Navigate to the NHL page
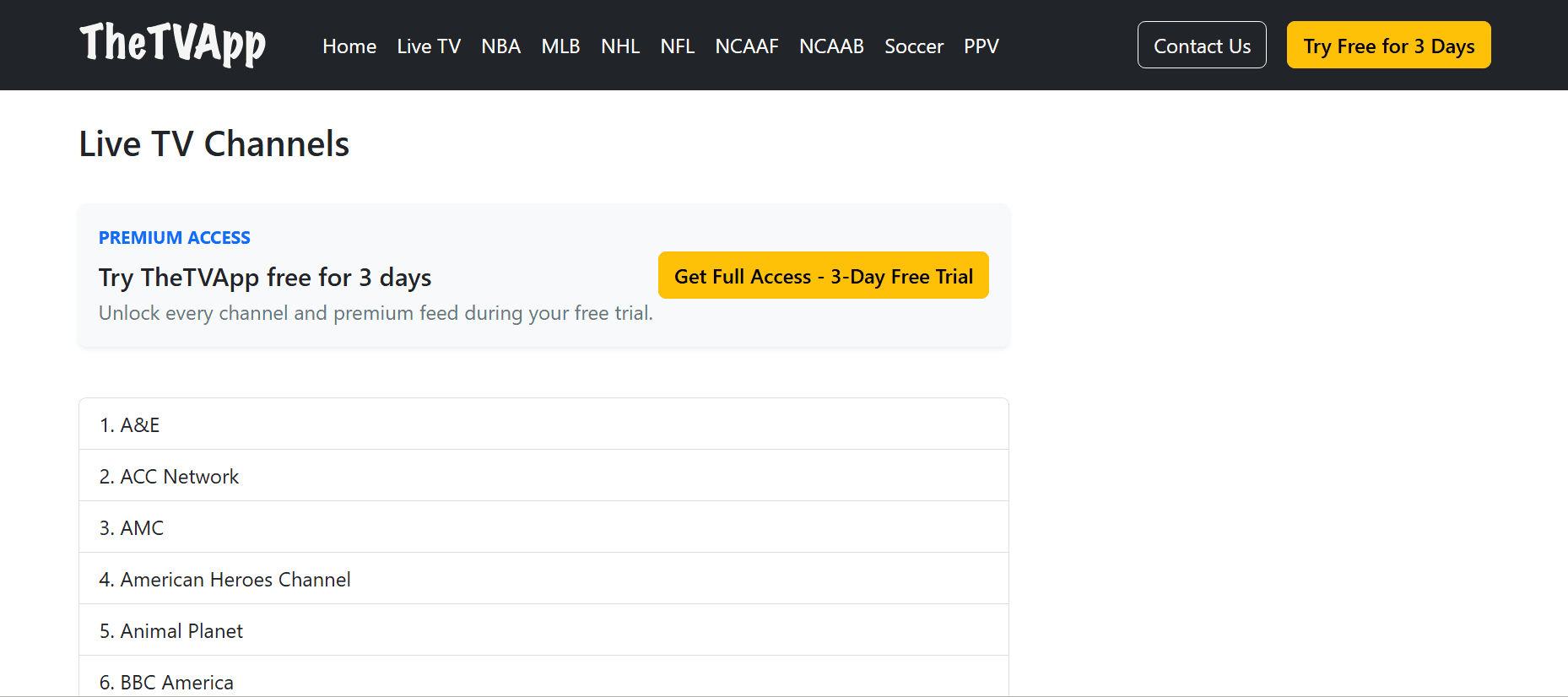The height and width of the screenshot is (697, 1568). 619,46
